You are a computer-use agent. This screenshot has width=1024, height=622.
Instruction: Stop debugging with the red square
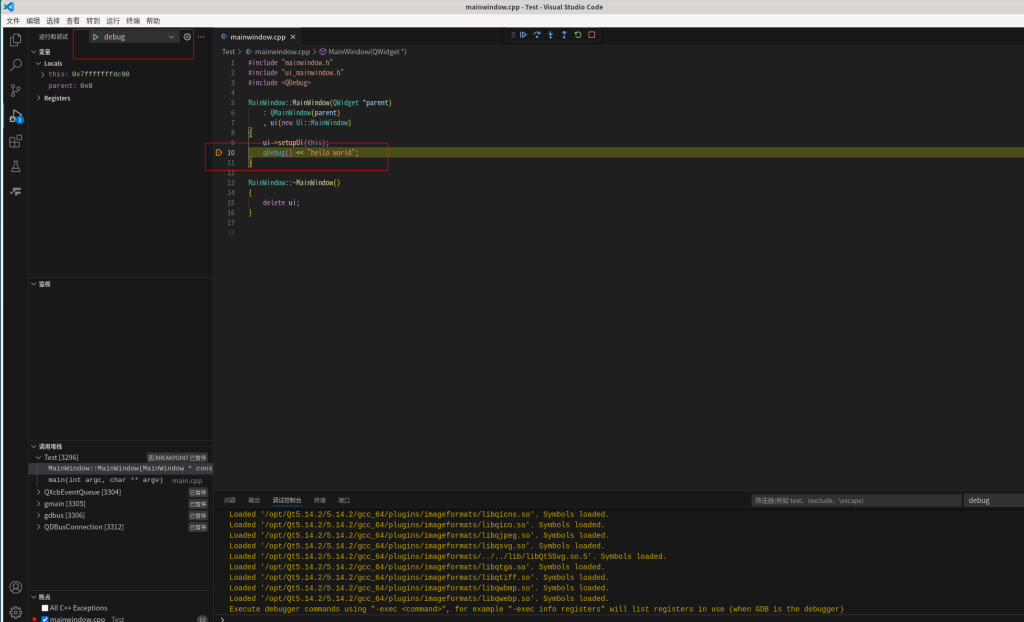coord(592,35)
